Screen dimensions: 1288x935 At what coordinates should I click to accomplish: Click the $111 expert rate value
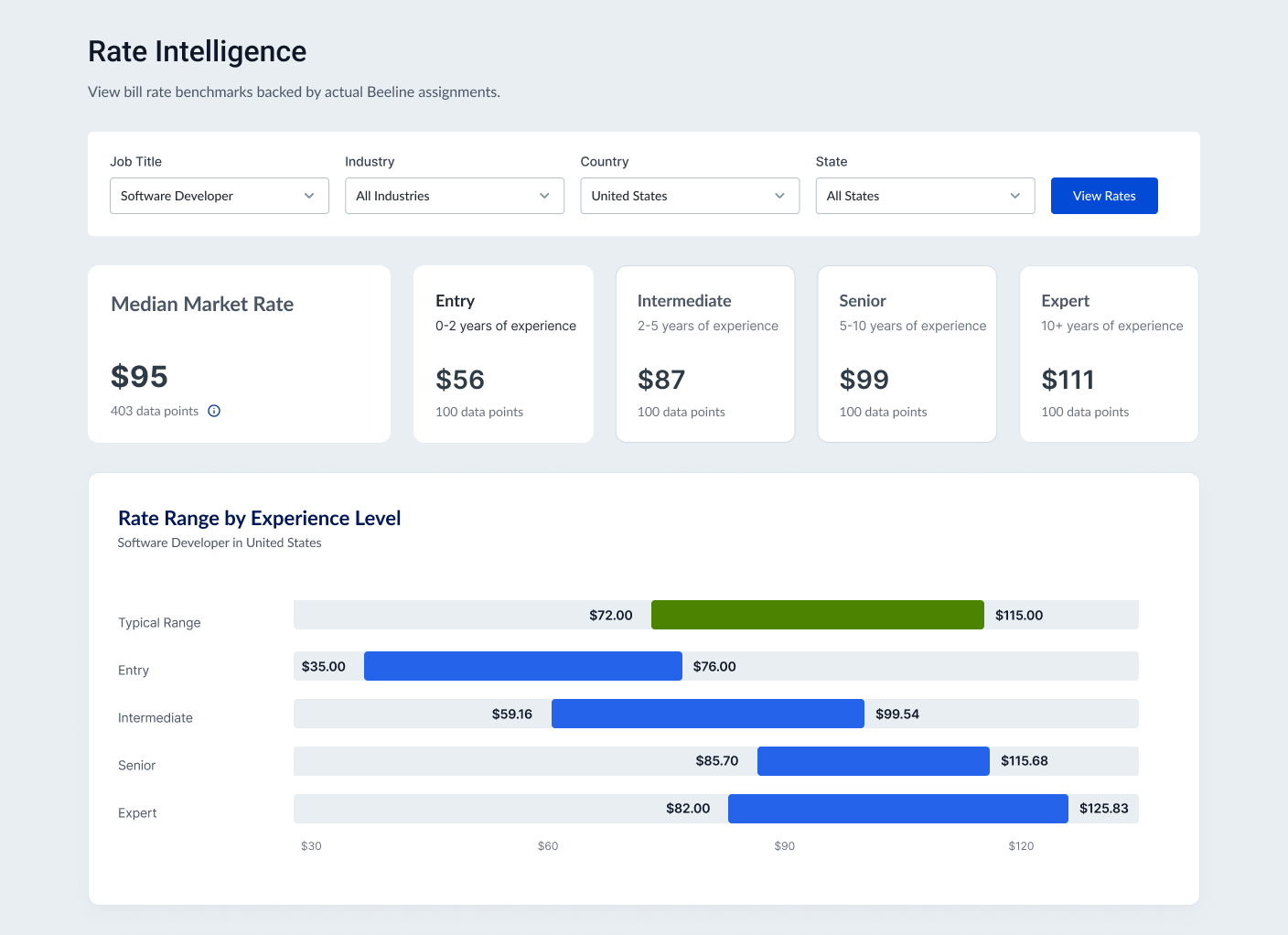coord(1068,380)
